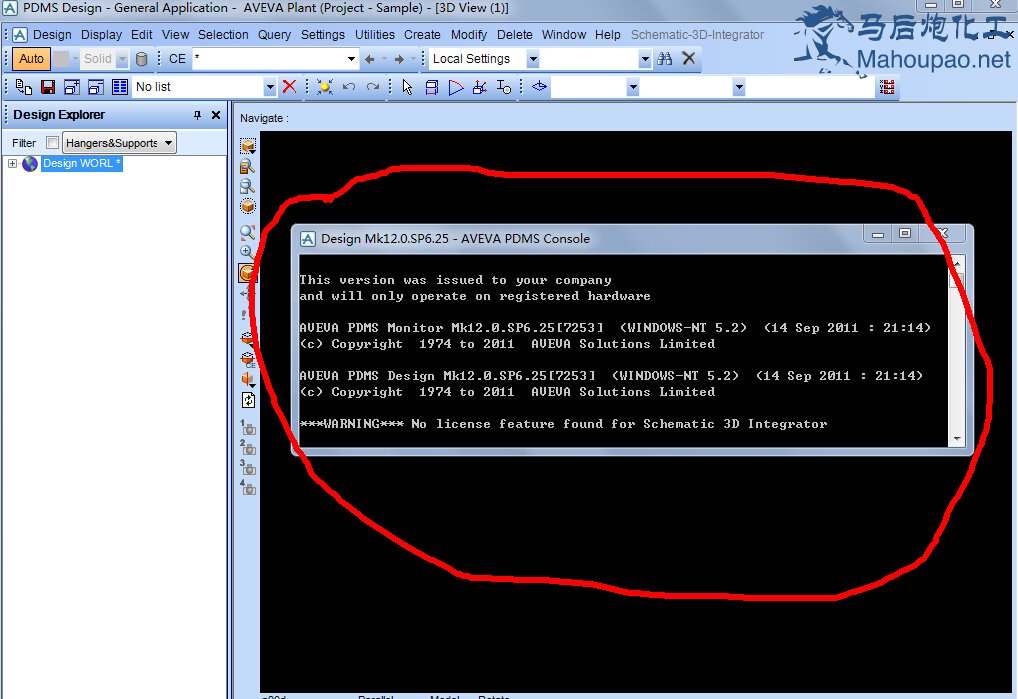Viewport: 1018px width, 699px height.
Task: Open the Display menu
Action: [x=101, y=35]
